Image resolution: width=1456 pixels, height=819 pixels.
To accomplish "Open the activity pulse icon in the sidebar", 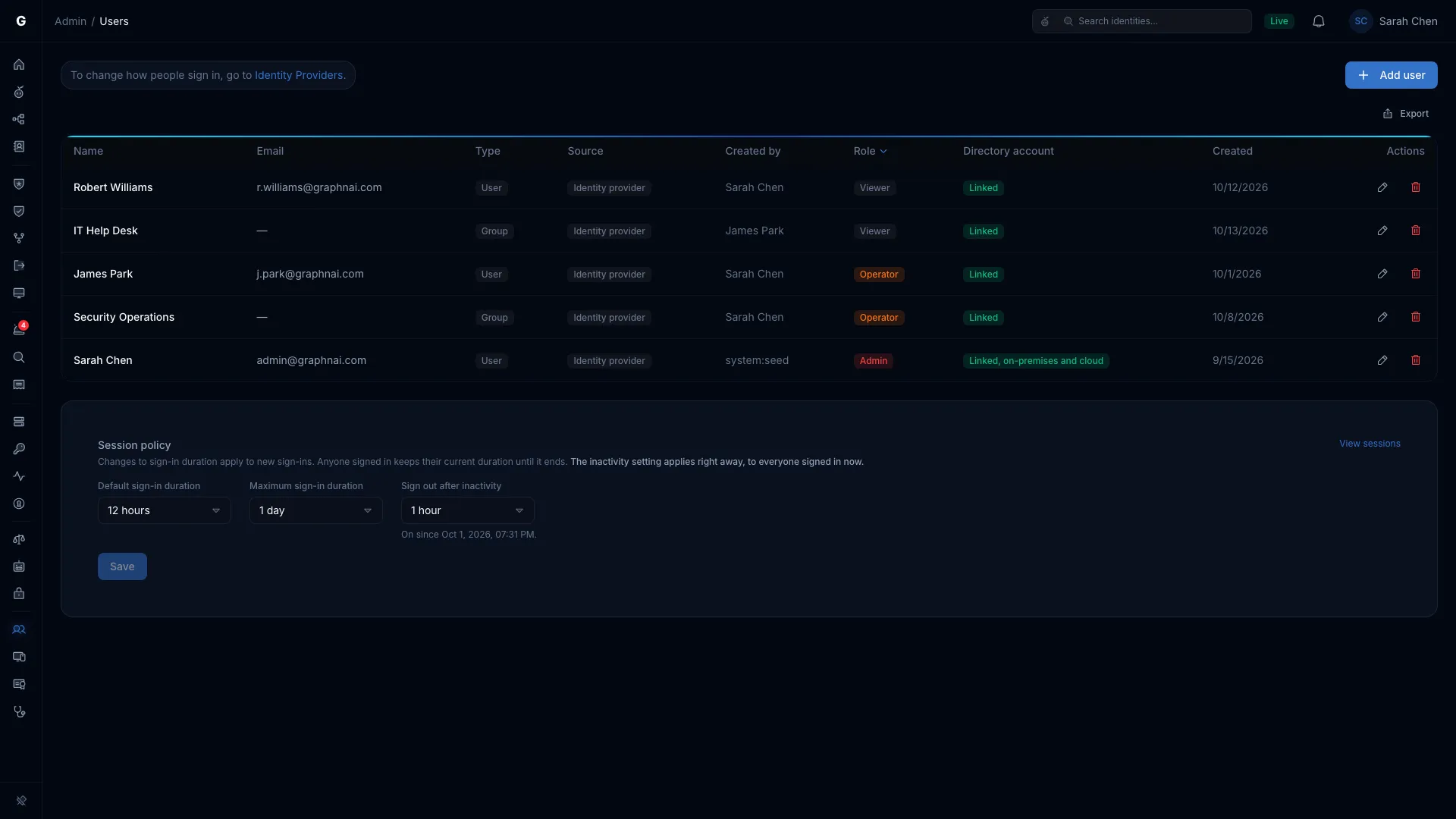I will pos(19,476).
